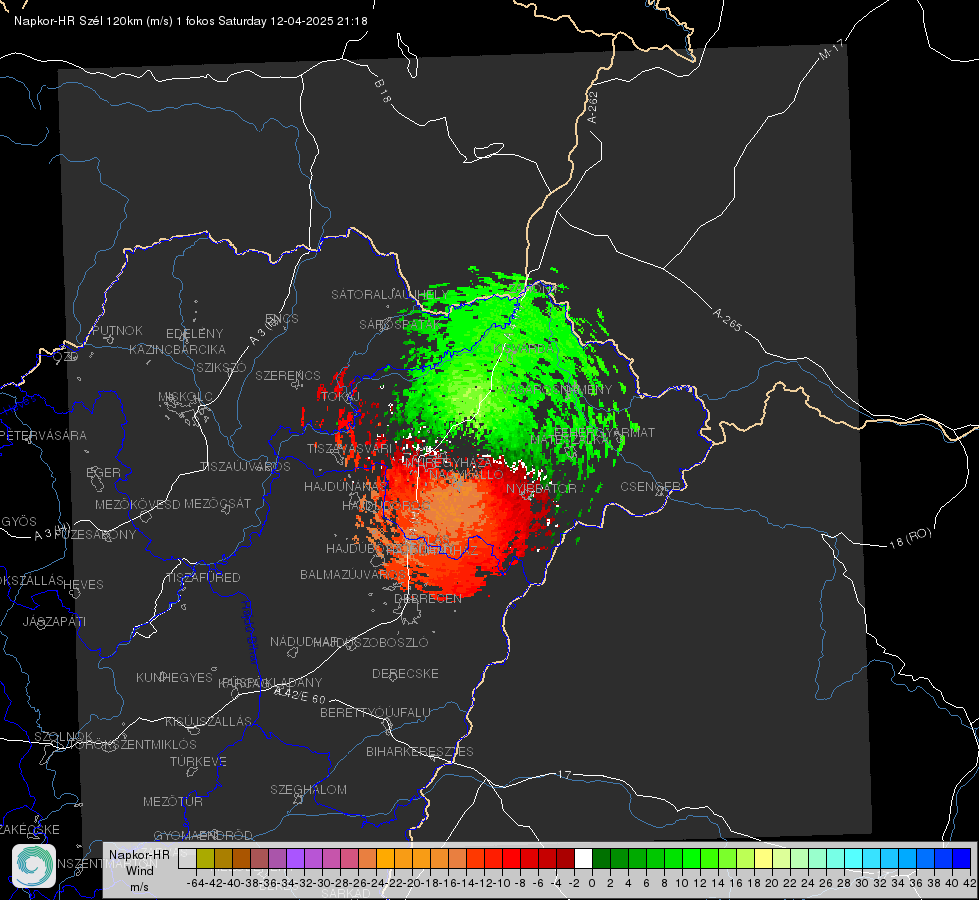Click the B 18 road label
979x900 pixels.
382,91
